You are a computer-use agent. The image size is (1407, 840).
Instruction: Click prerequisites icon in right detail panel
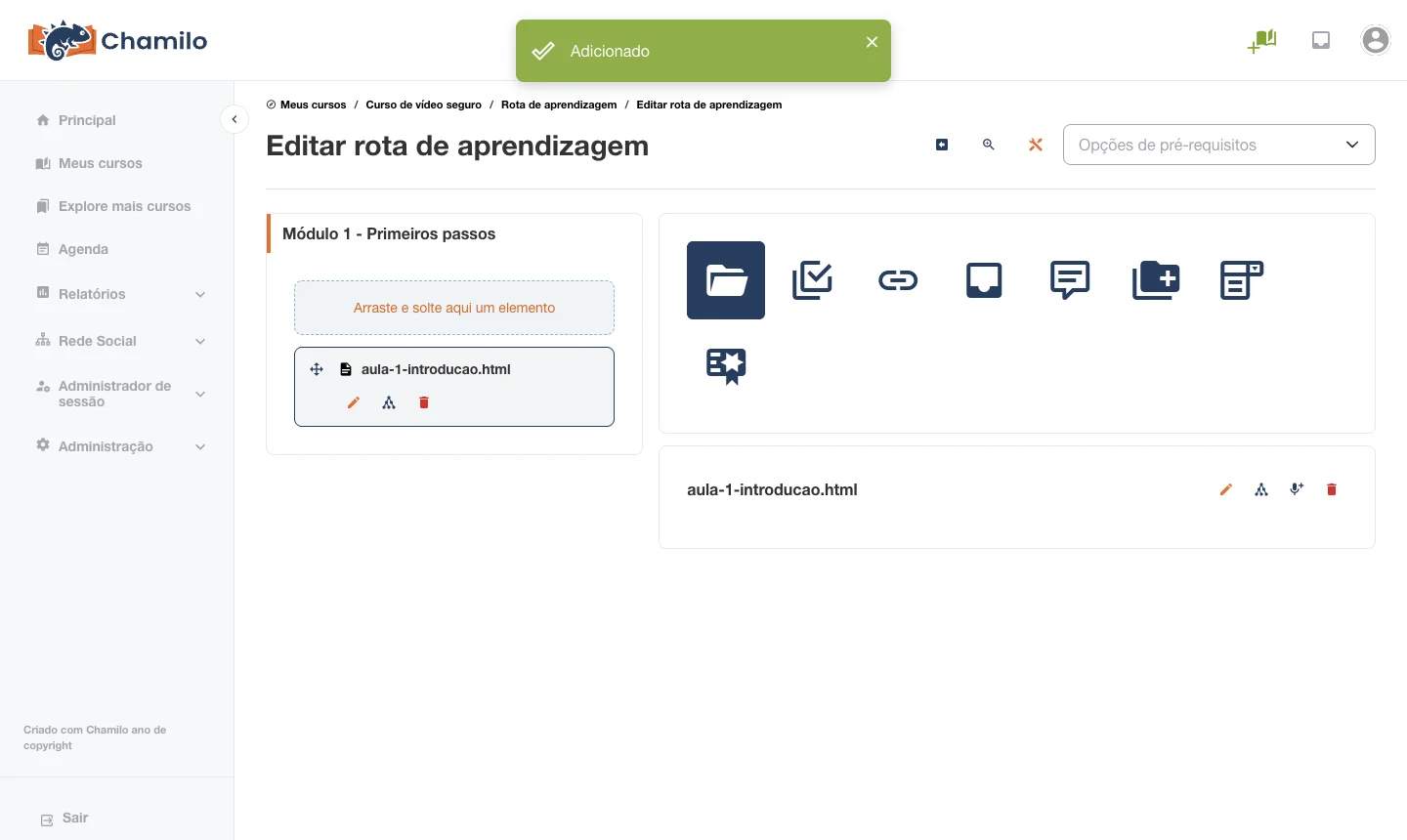(x=1261, y=489)
